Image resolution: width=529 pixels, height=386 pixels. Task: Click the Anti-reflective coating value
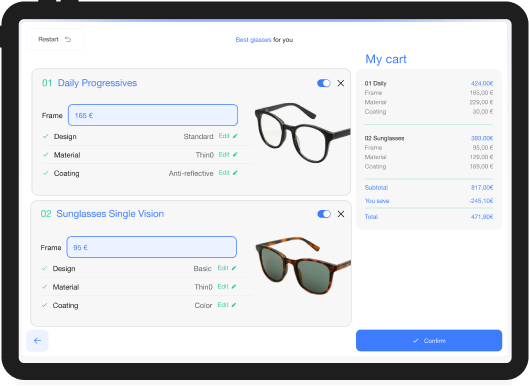coord(191,173)
